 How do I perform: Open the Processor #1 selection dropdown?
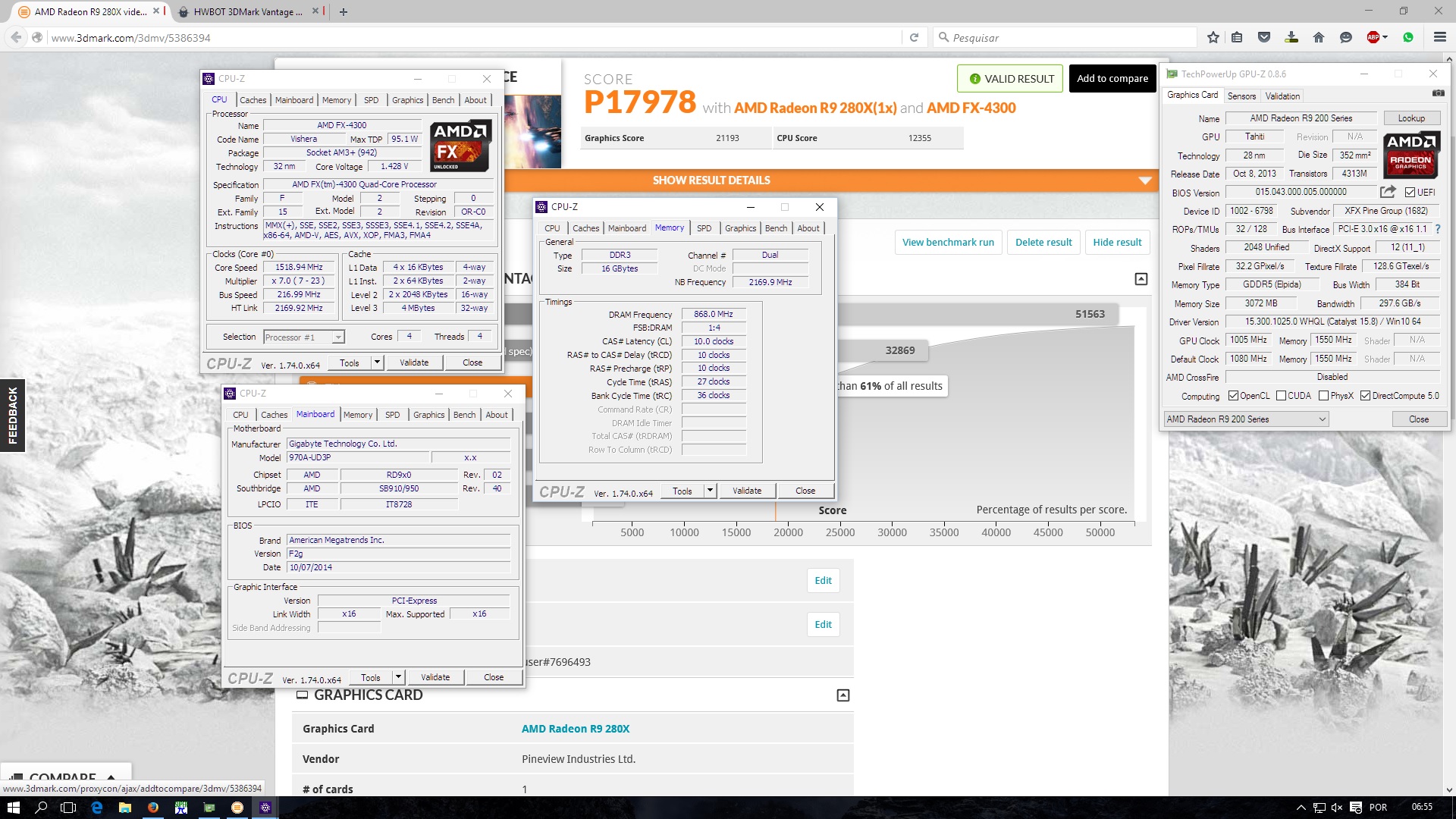click(x=304, y=337)
